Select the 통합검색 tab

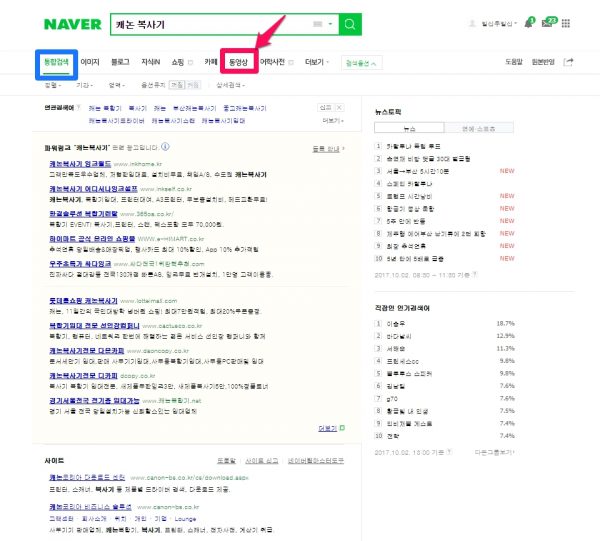click(x=56, y=62)
